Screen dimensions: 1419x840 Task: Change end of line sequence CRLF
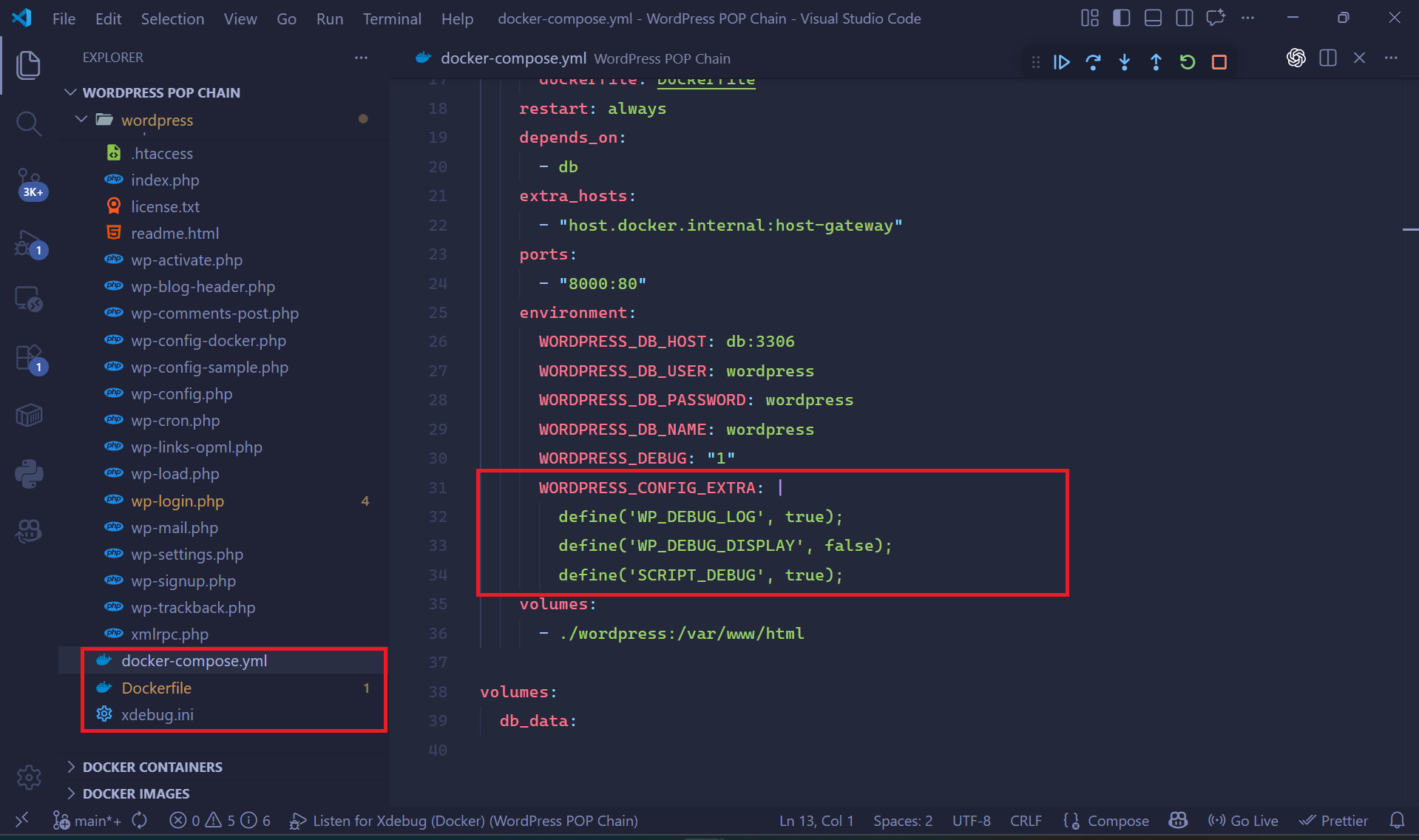[x=1026, y=821]
